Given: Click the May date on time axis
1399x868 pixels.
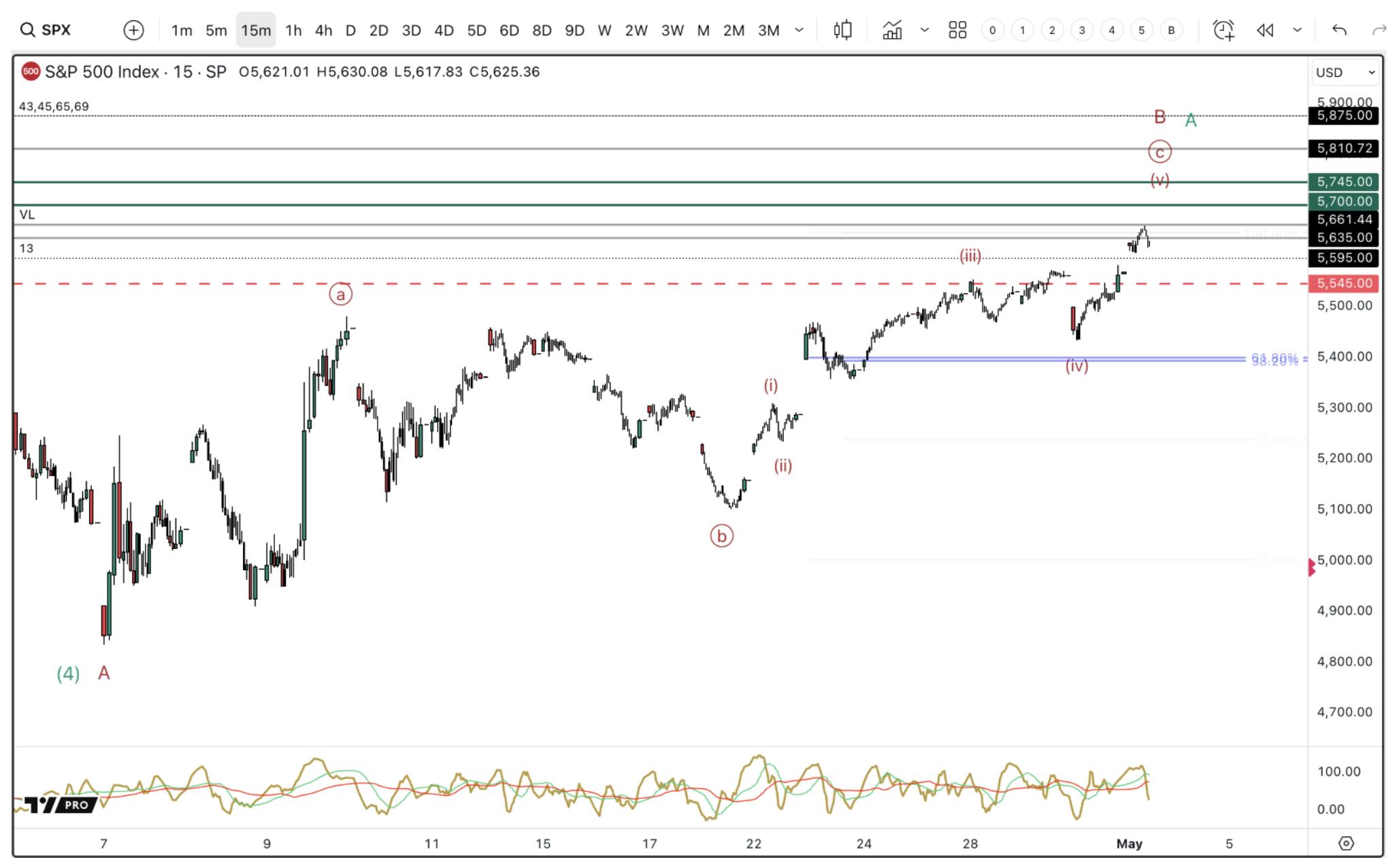Looking at the screenshot, I should point(1130,844).
